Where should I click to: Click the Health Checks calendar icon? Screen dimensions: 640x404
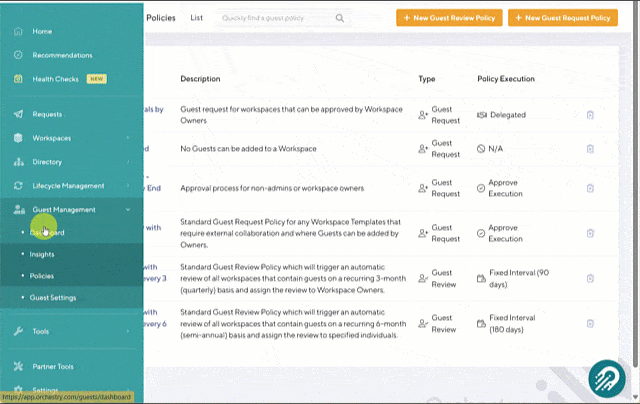pos(18,79)
